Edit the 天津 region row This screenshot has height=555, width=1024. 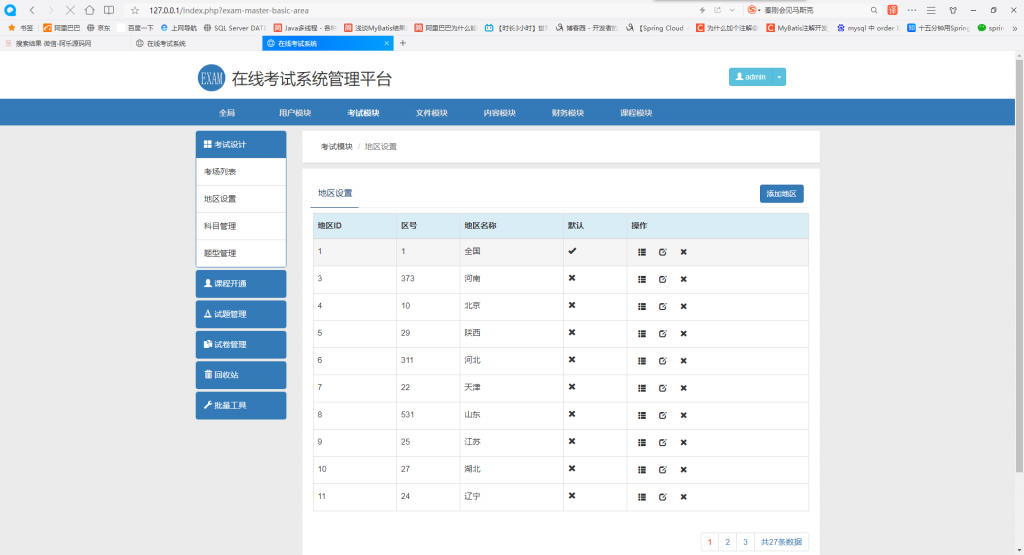[x=663, y=388]
